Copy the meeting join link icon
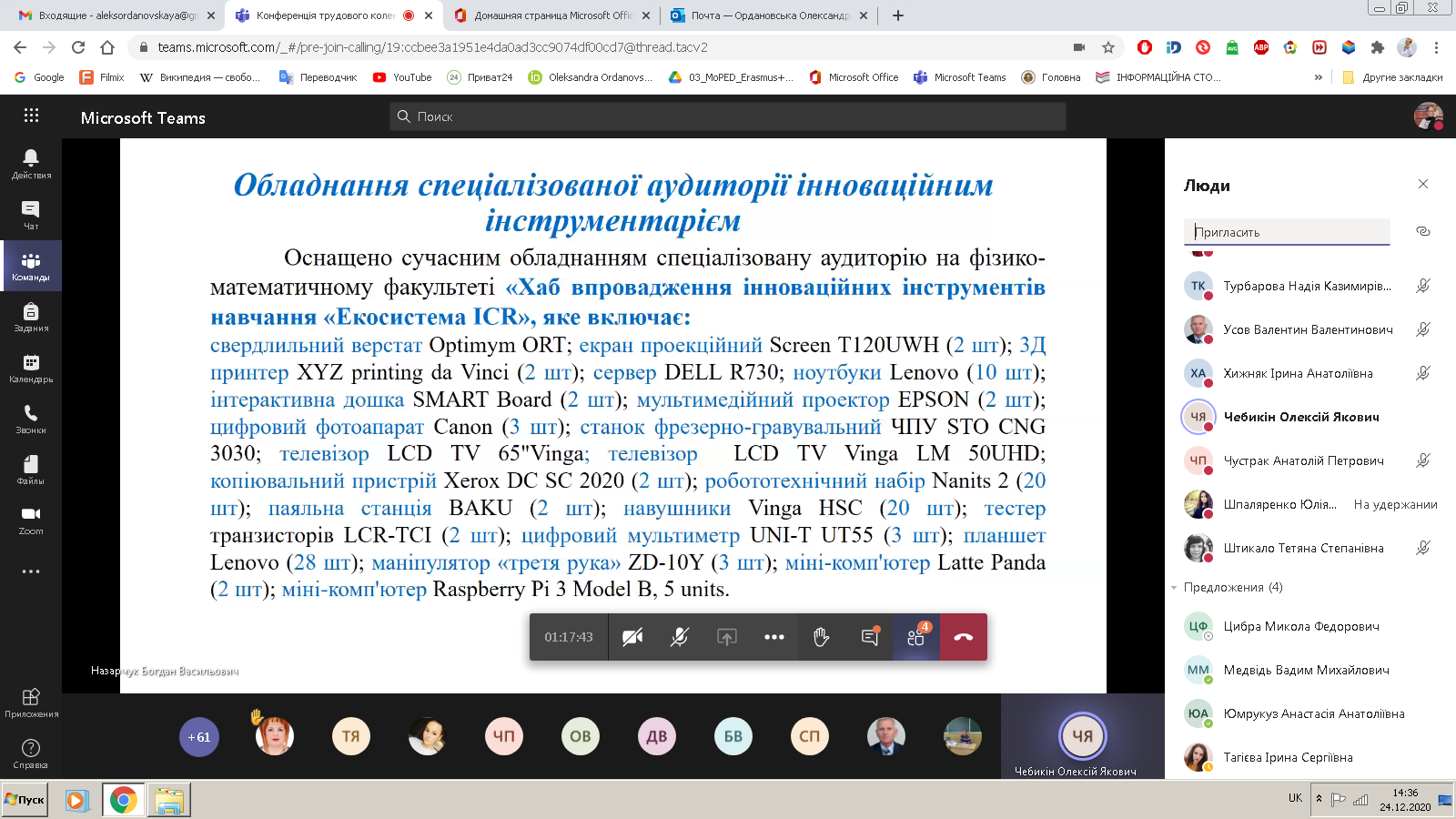This screenshot has height=819, width=1456. tap(1423, 231)
